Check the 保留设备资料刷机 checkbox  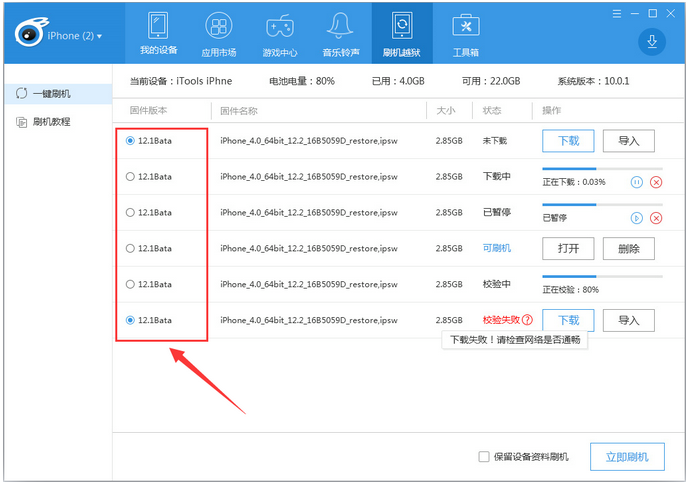484,457
